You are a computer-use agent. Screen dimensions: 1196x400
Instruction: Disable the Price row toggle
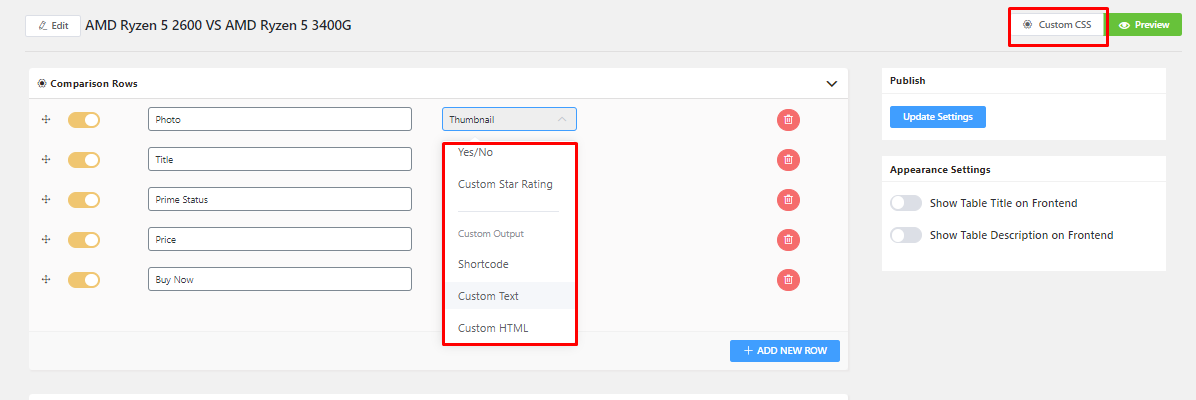[x=84, y=240]
